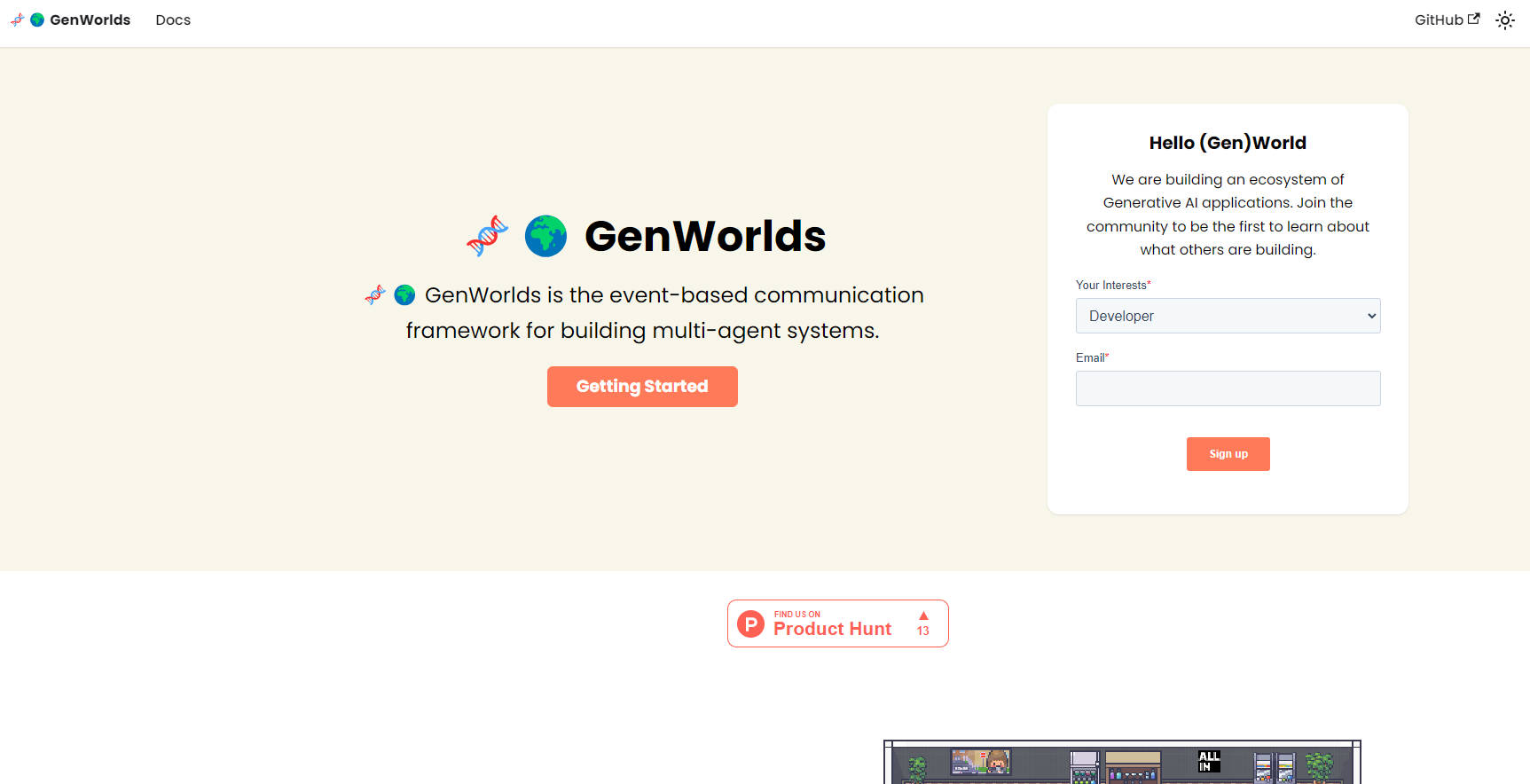Image resolution: width=1530 pixels, height=784 pixels.
Task: Click the Product Hunt upvote arrow
Action: pyautogui.click(x=923, y=615)
